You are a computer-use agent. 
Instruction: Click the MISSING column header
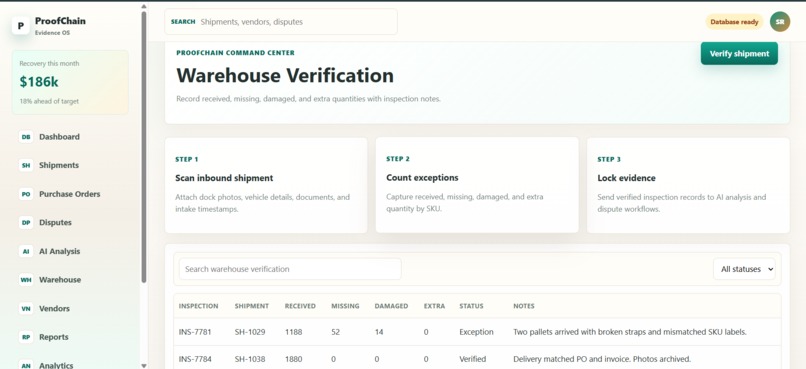[345, 306]
